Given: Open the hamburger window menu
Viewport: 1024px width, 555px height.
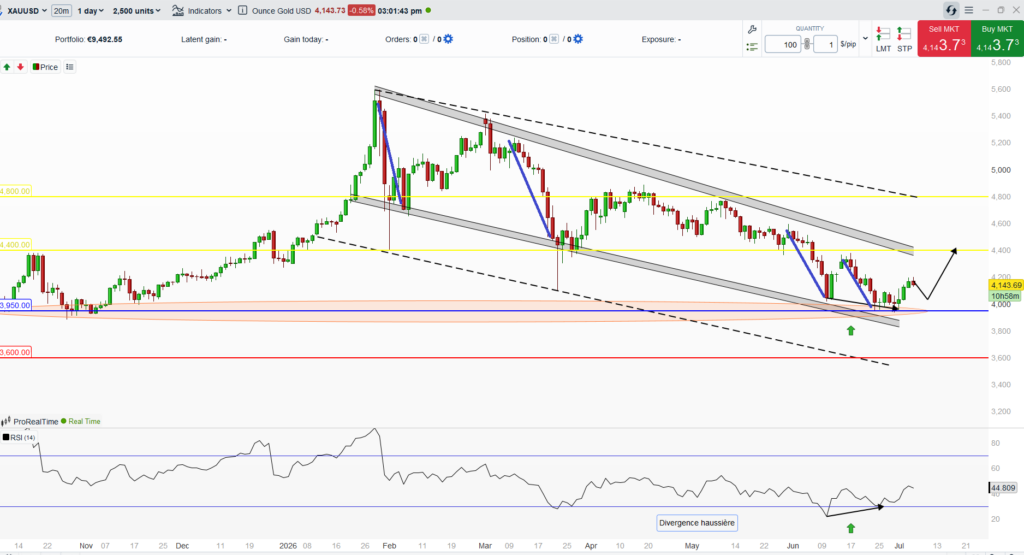Looking at the screenshot, I should (x=969, y=10).
